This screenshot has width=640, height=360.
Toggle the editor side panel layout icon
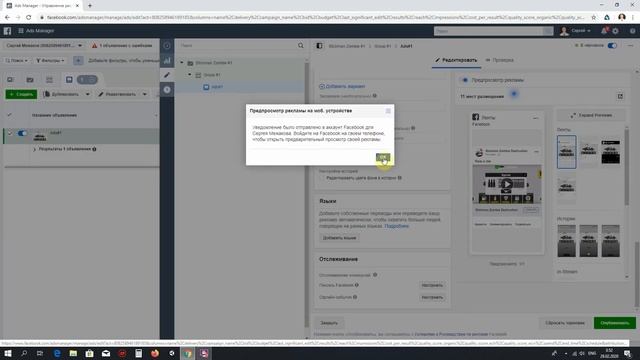click(x=319, y=46)
